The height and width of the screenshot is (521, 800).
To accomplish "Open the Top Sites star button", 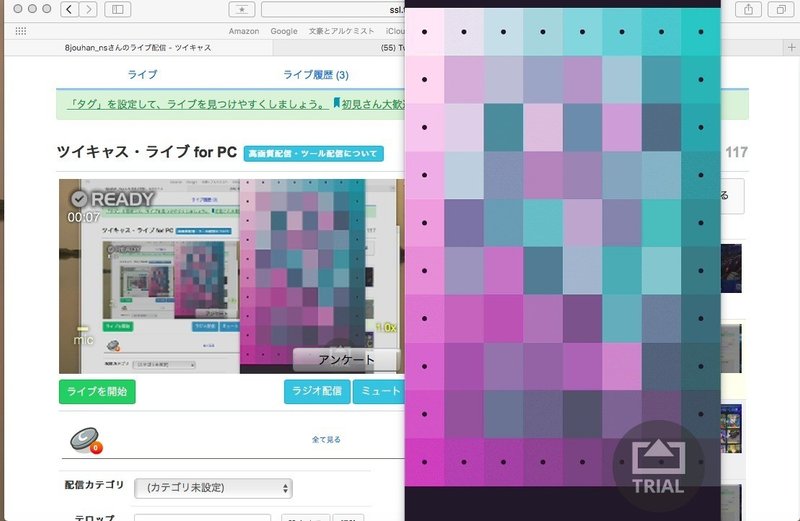I will (242, 9).
